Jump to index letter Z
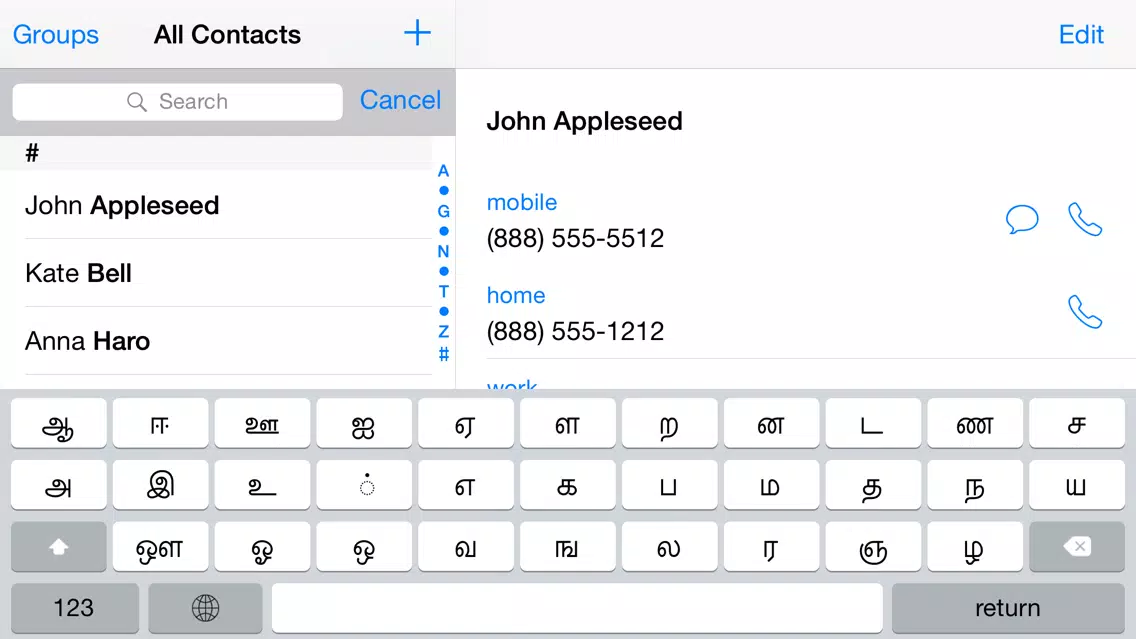The width and height of the screenshot is (1136, 639). pyautogui.click(x=443, y=332)
